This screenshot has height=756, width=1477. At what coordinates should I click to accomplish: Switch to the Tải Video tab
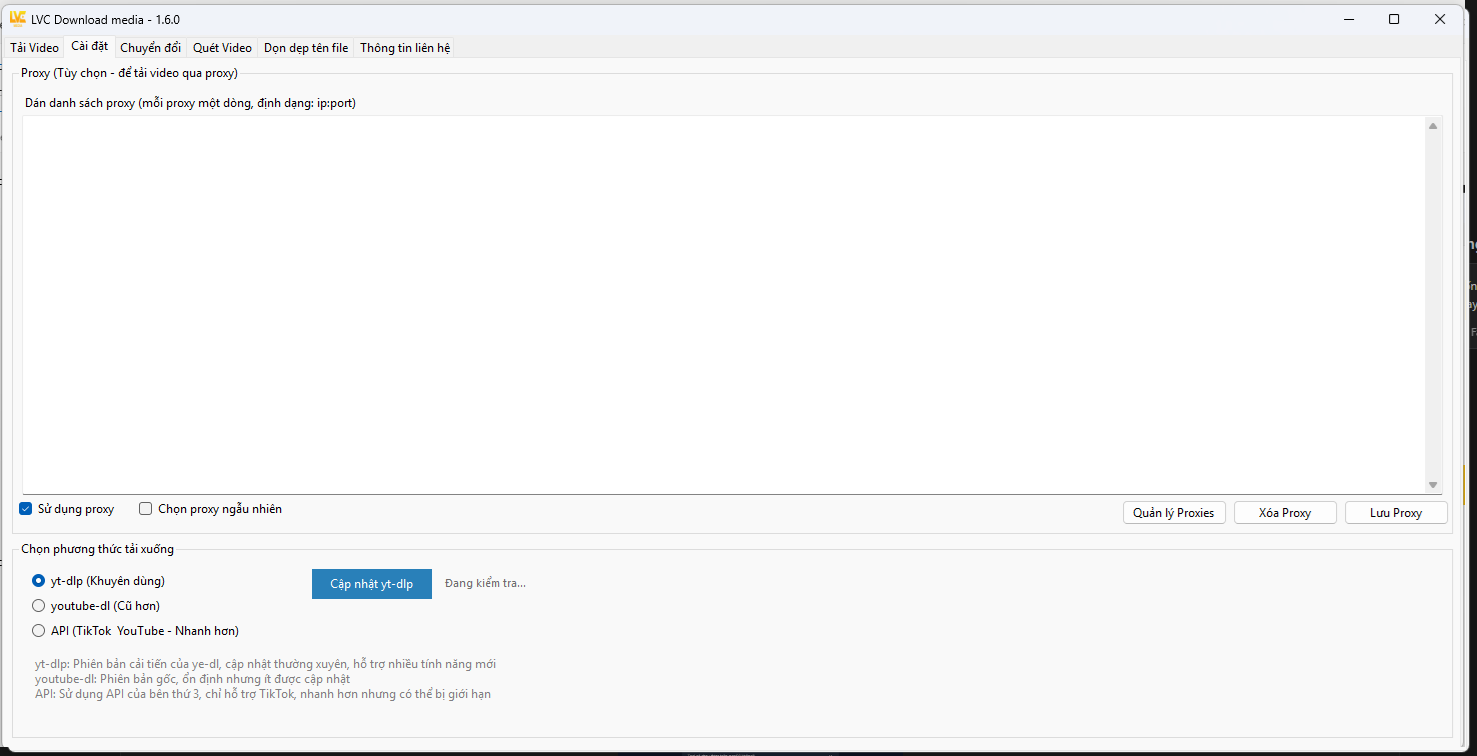[34, 48]
